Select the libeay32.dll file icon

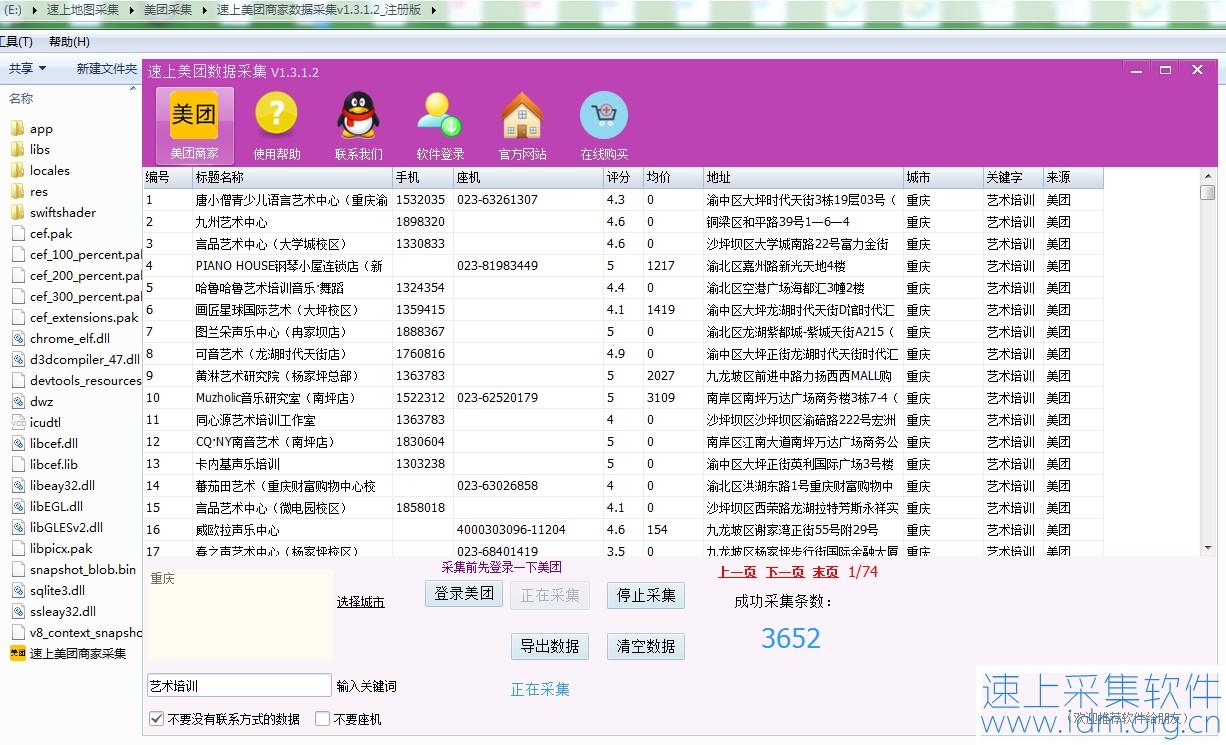(17, 485)
